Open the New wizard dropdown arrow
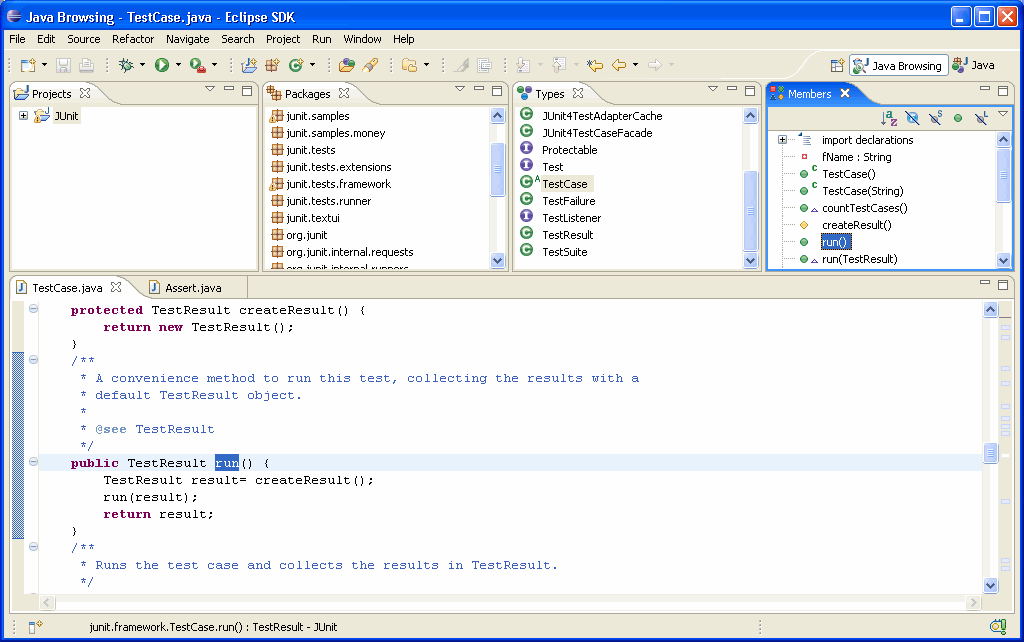This screenshot has height=642, width=1024. tap(44, 65)
